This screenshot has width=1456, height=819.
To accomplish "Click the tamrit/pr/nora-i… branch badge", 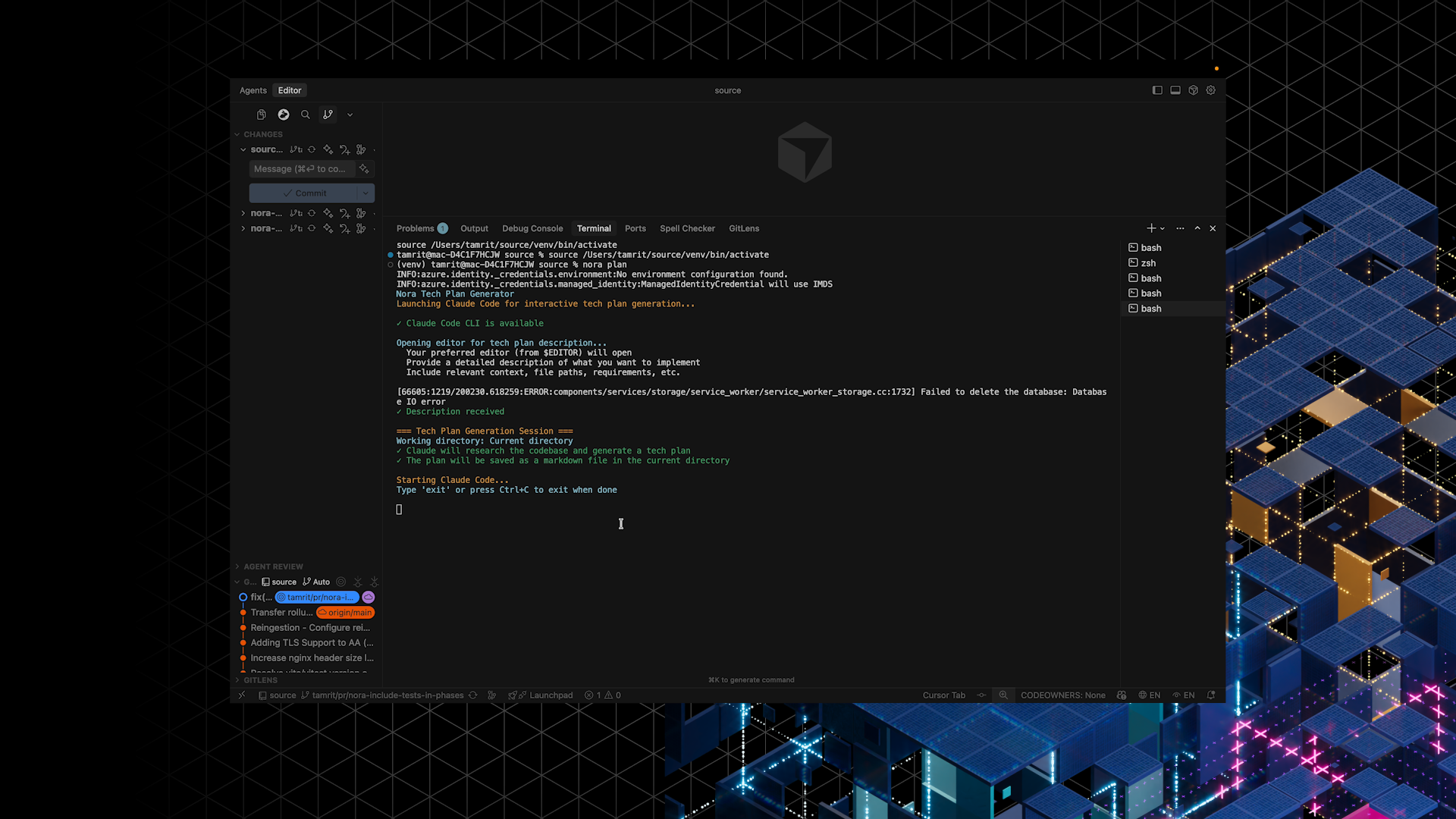I will tap(316, 597).
